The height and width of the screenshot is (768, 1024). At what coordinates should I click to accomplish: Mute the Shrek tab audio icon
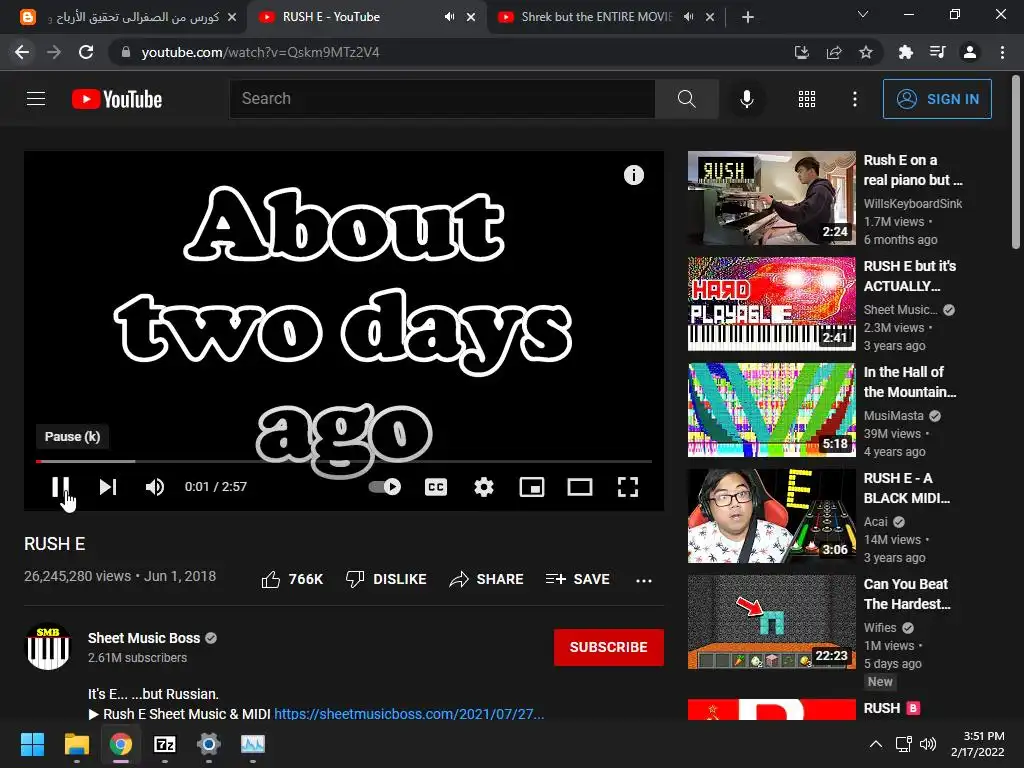pos(688,17)
